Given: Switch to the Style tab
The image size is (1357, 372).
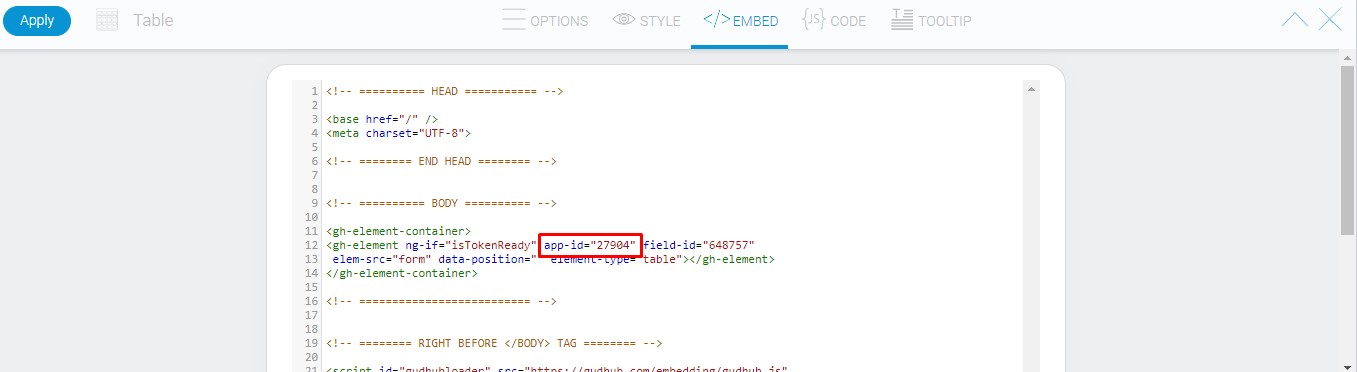Looking at the screenshot, I should [646, 20].
